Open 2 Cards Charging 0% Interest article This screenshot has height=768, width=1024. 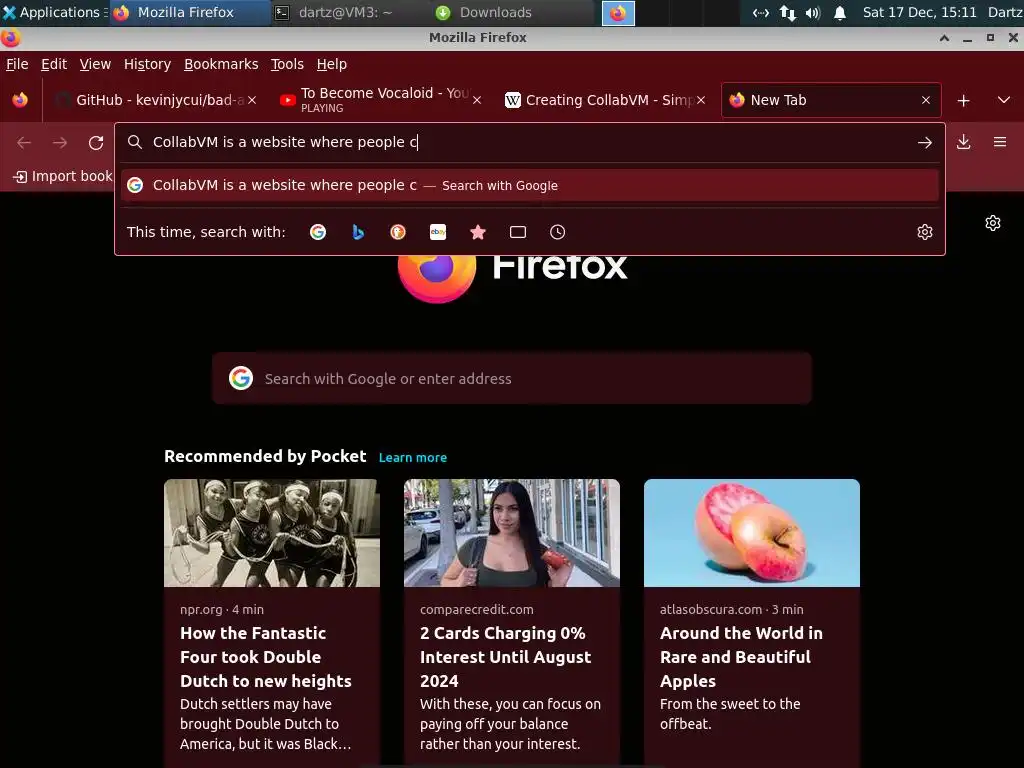click(505, 657)
